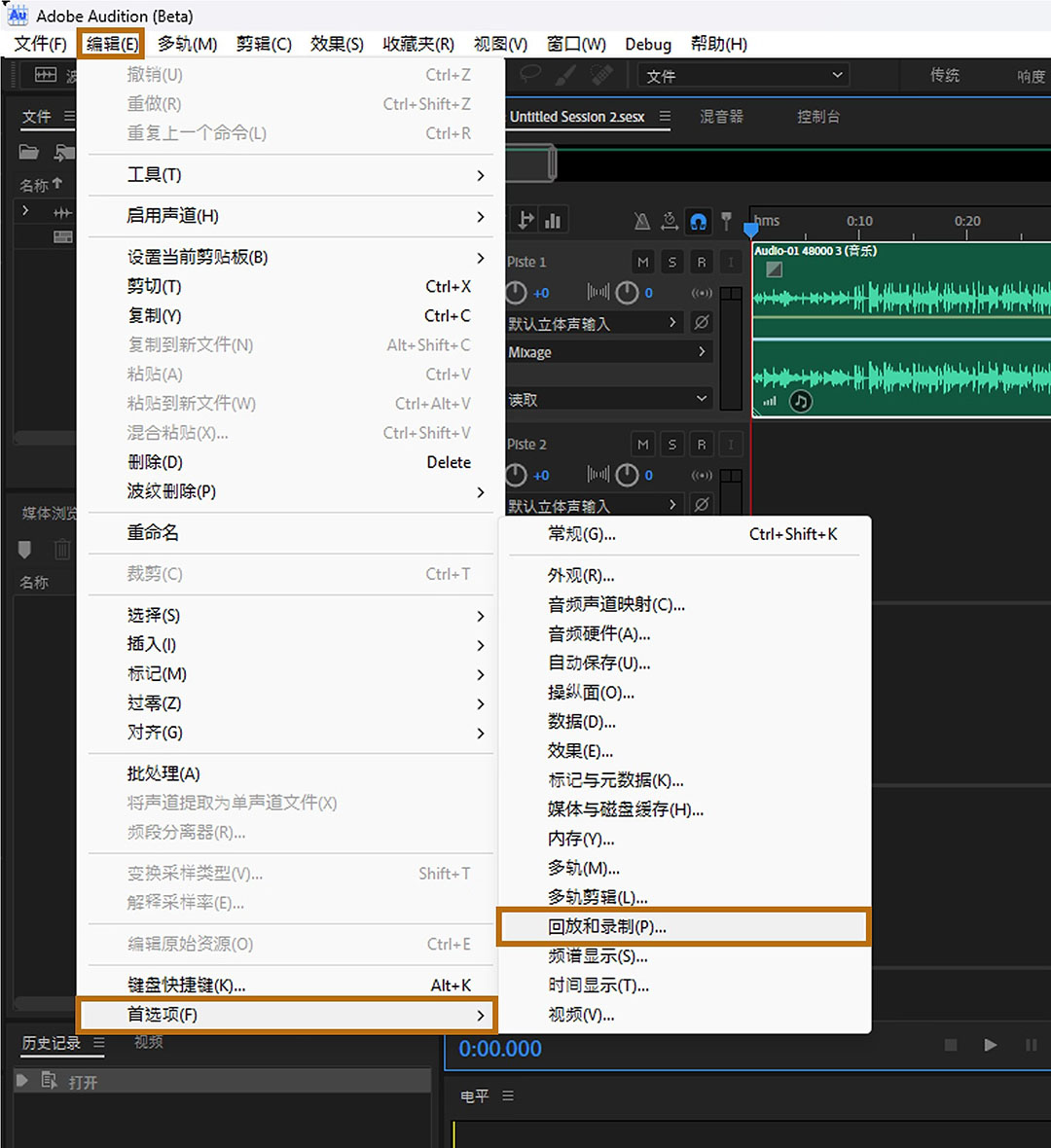Click the level meters bar-chart icon
The height and width of the screenshot is (1148, 1051).
click(553, 221)
